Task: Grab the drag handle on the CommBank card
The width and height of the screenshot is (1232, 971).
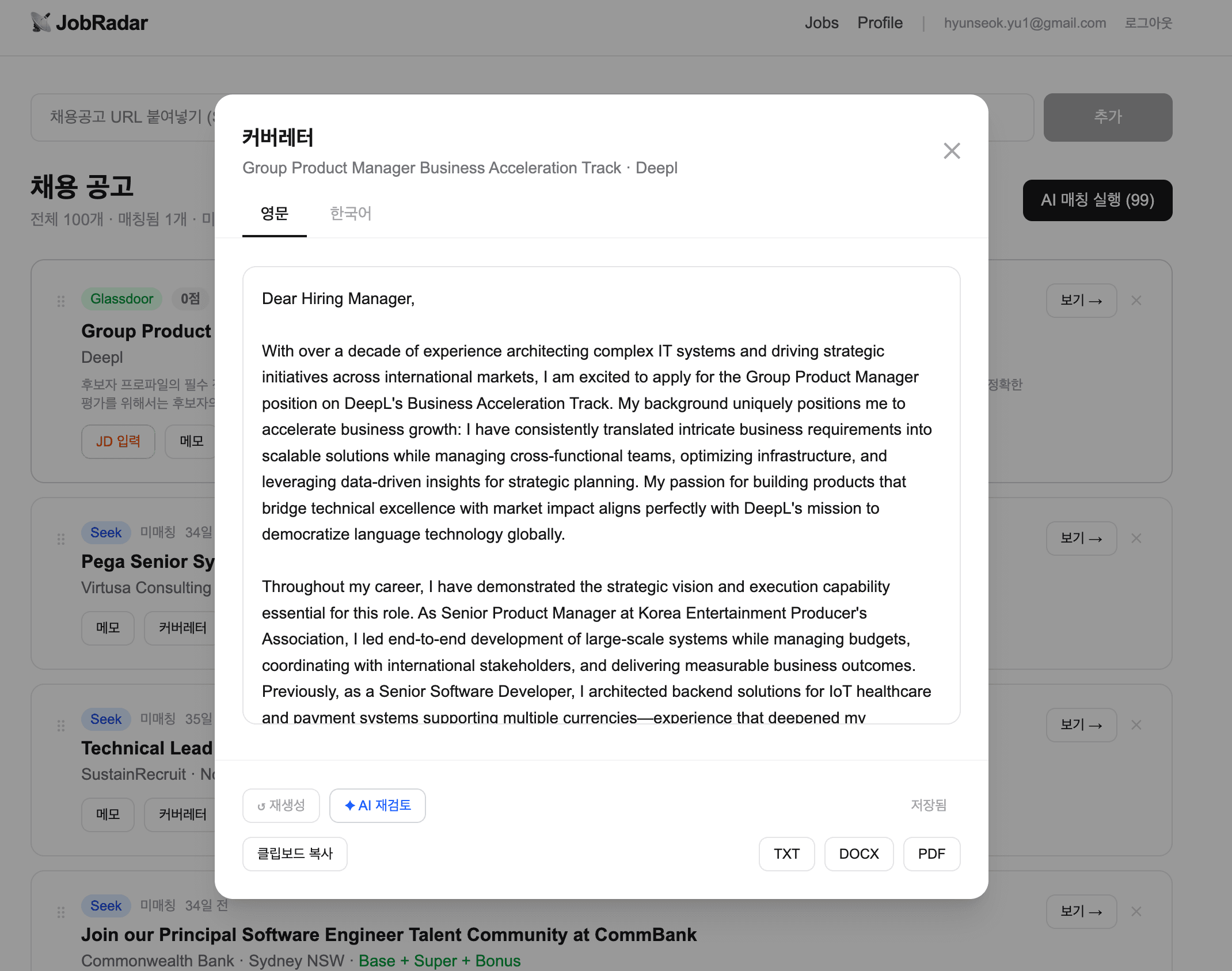Action: click(61, 912)
